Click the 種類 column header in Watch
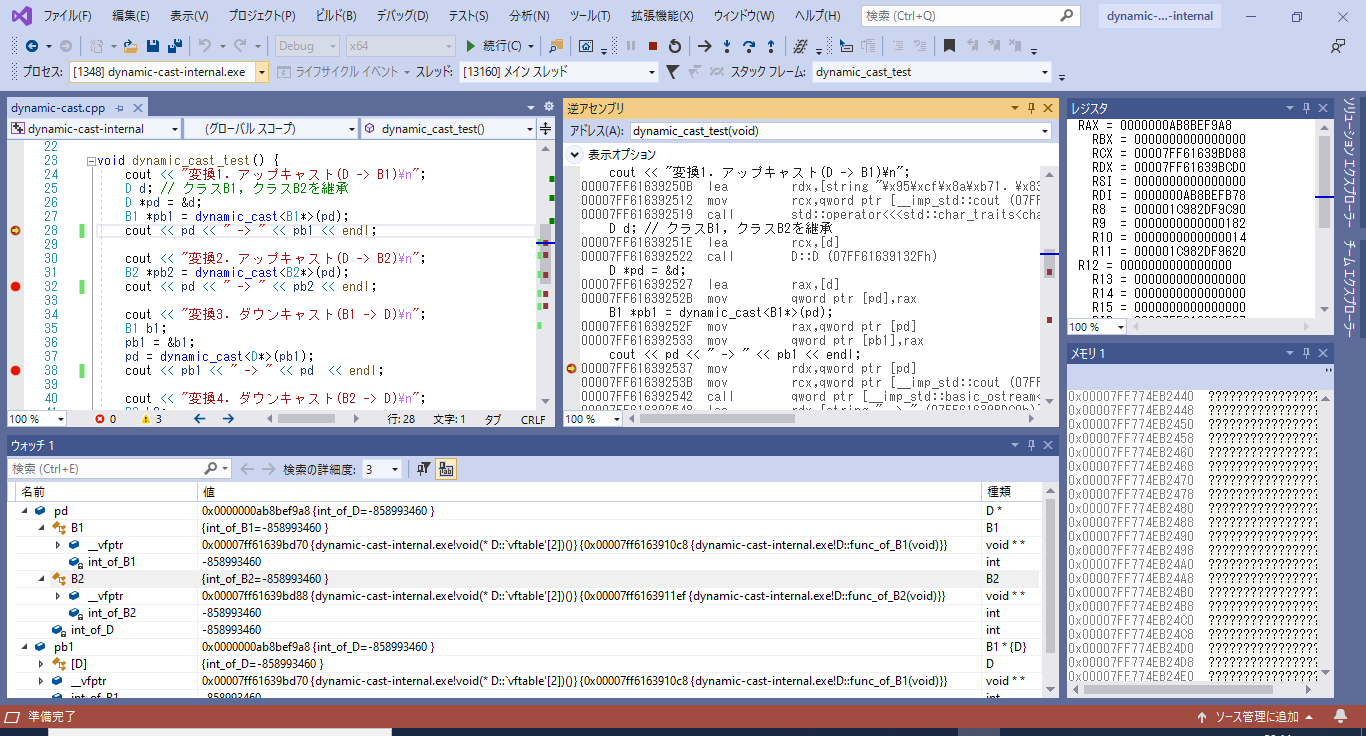 click(998, 492)
